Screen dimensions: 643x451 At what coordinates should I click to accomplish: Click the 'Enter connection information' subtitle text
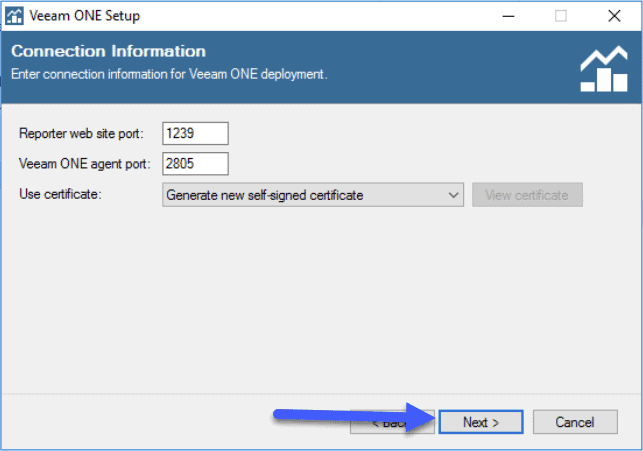coord(169,74)
